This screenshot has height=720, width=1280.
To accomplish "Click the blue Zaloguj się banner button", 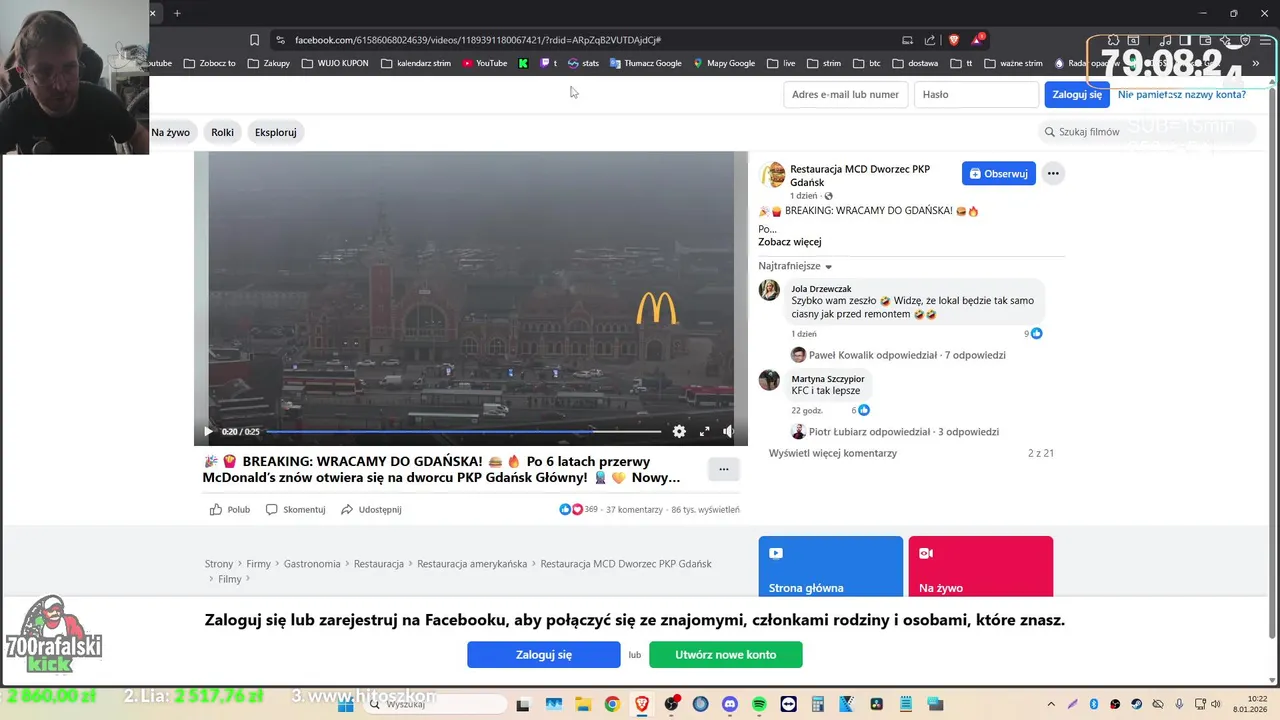I will [x=544, y=655].
